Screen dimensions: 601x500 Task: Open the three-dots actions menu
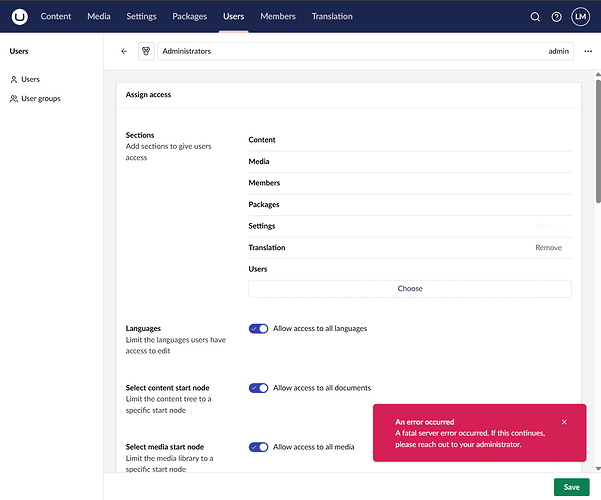[587, 51]
